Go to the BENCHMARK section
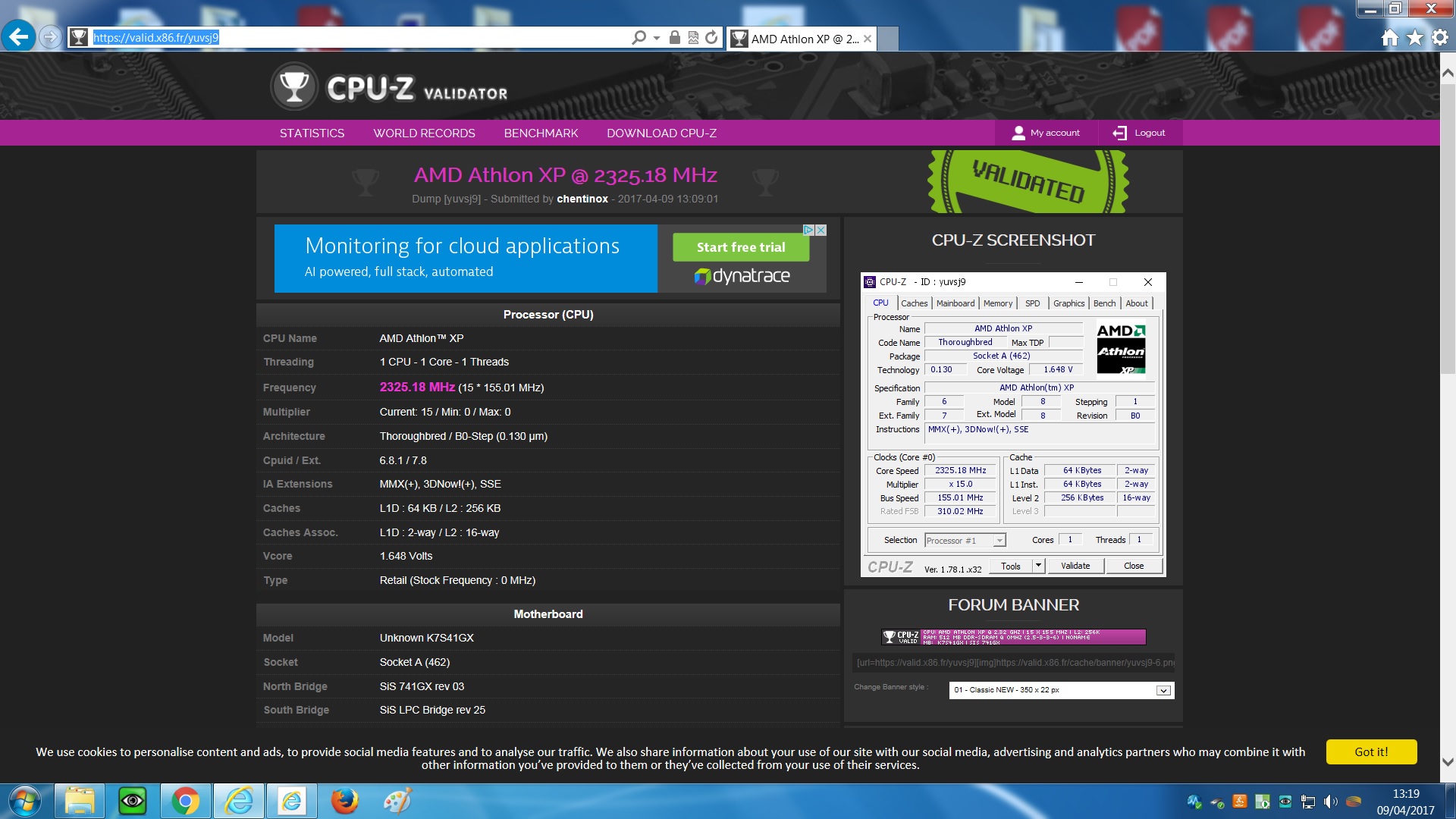 (541, 133)
